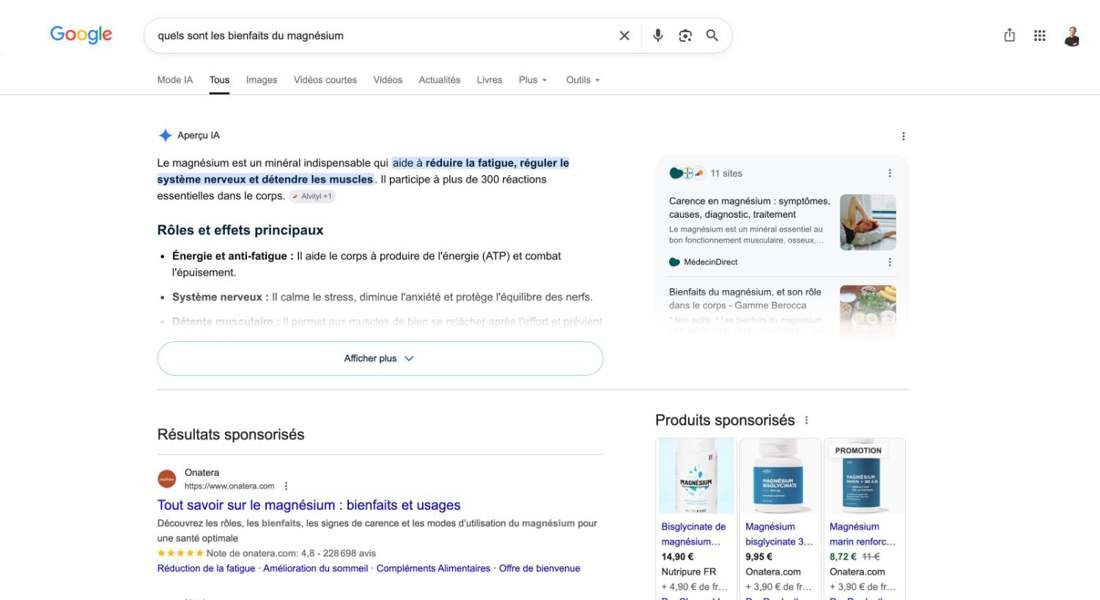Image resolution: width=1100 pixels, height=600 pixels.
Task: Open the Bisglycinate de magnésium product link
Action: (x=693, y=534)
